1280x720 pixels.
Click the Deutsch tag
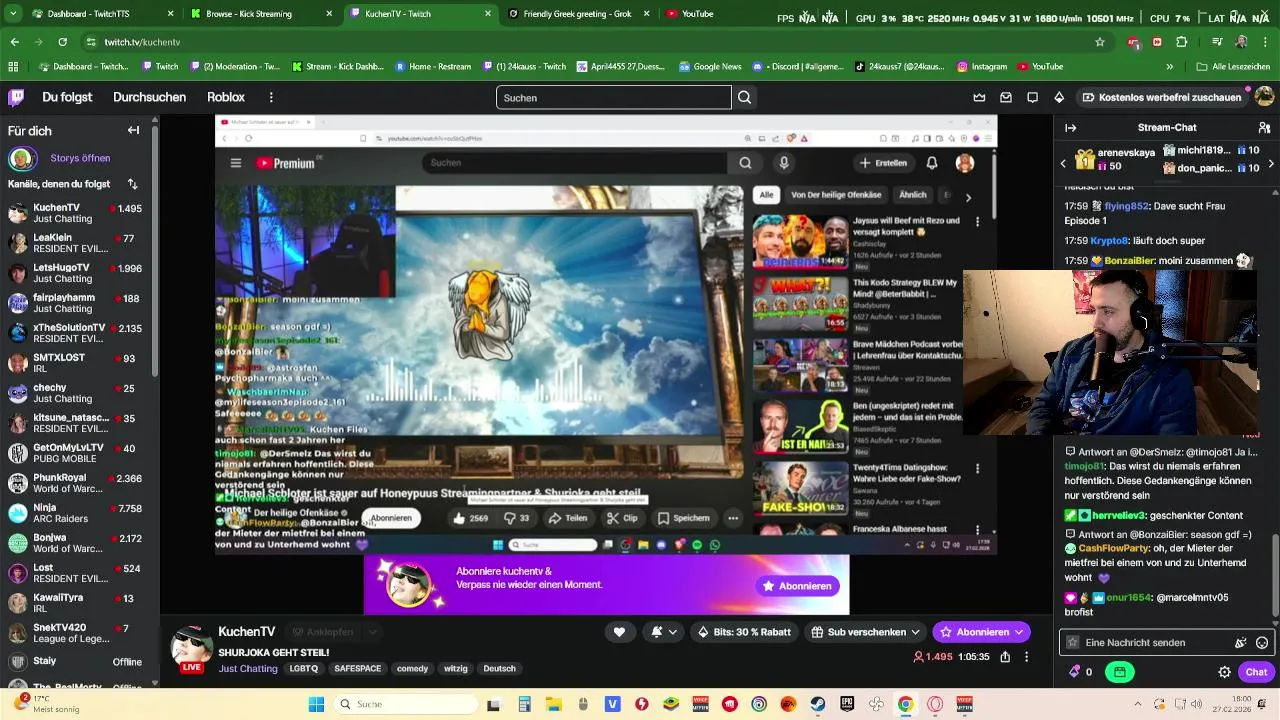pos(499,668)
